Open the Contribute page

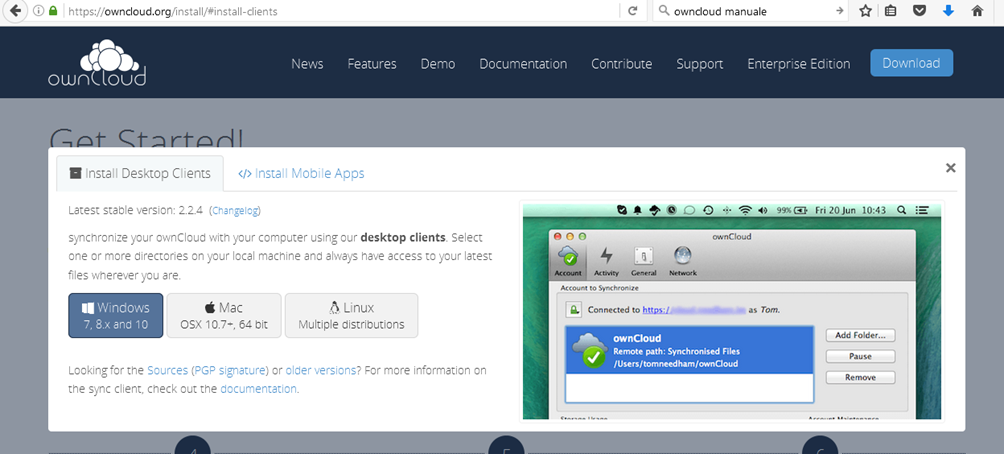coord(622,63)
